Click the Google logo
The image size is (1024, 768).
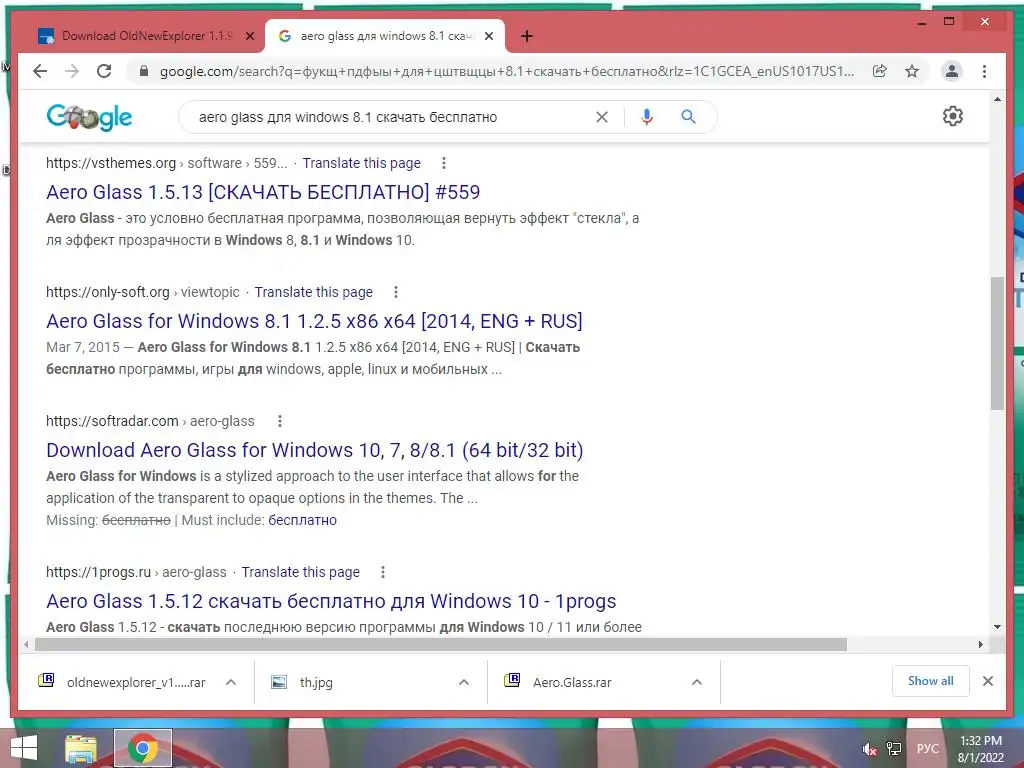[89, 118]
